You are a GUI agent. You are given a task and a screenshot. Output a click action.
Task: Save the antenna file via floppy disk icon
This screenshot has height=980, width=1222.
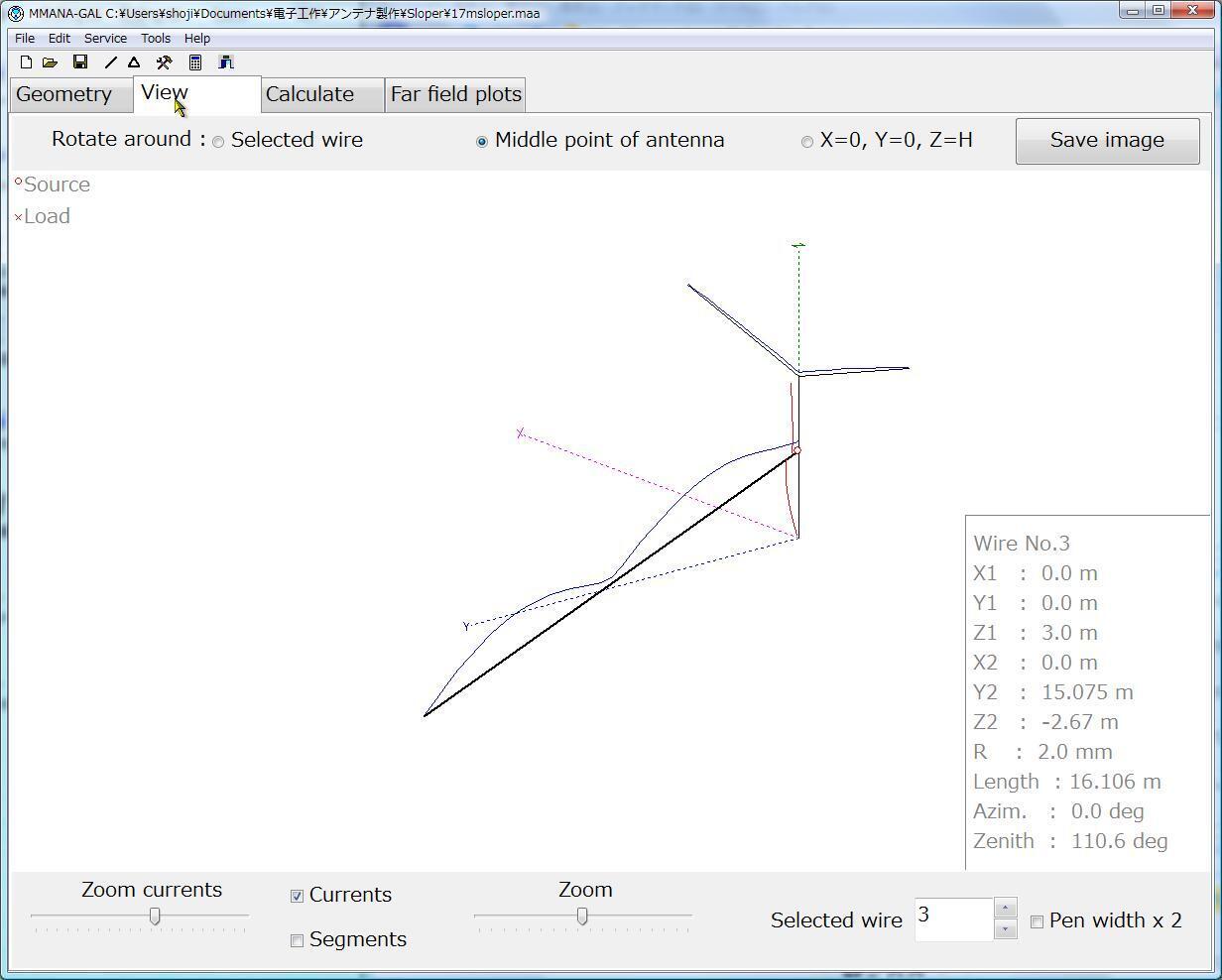click(x=80, y=62)
